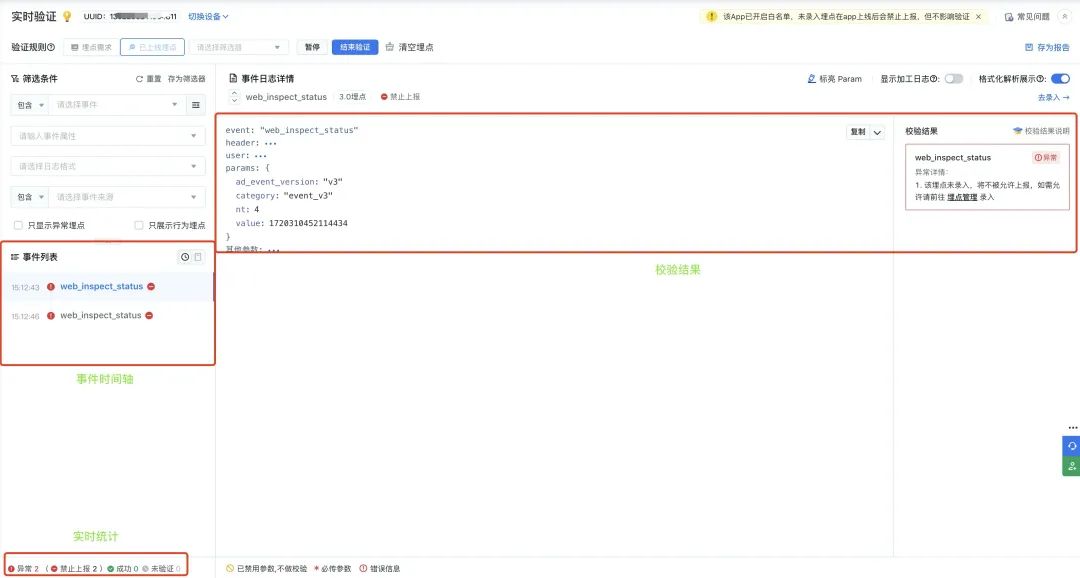Viewport: 1080px width, 578px height.
Task: Click the blue headset support icon at right edge
Action: (x=1072, y=446)
